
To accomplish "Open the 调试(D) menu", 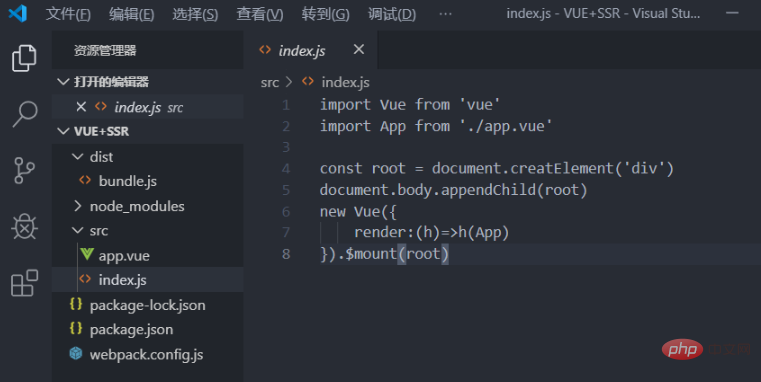I will [392, 14].
